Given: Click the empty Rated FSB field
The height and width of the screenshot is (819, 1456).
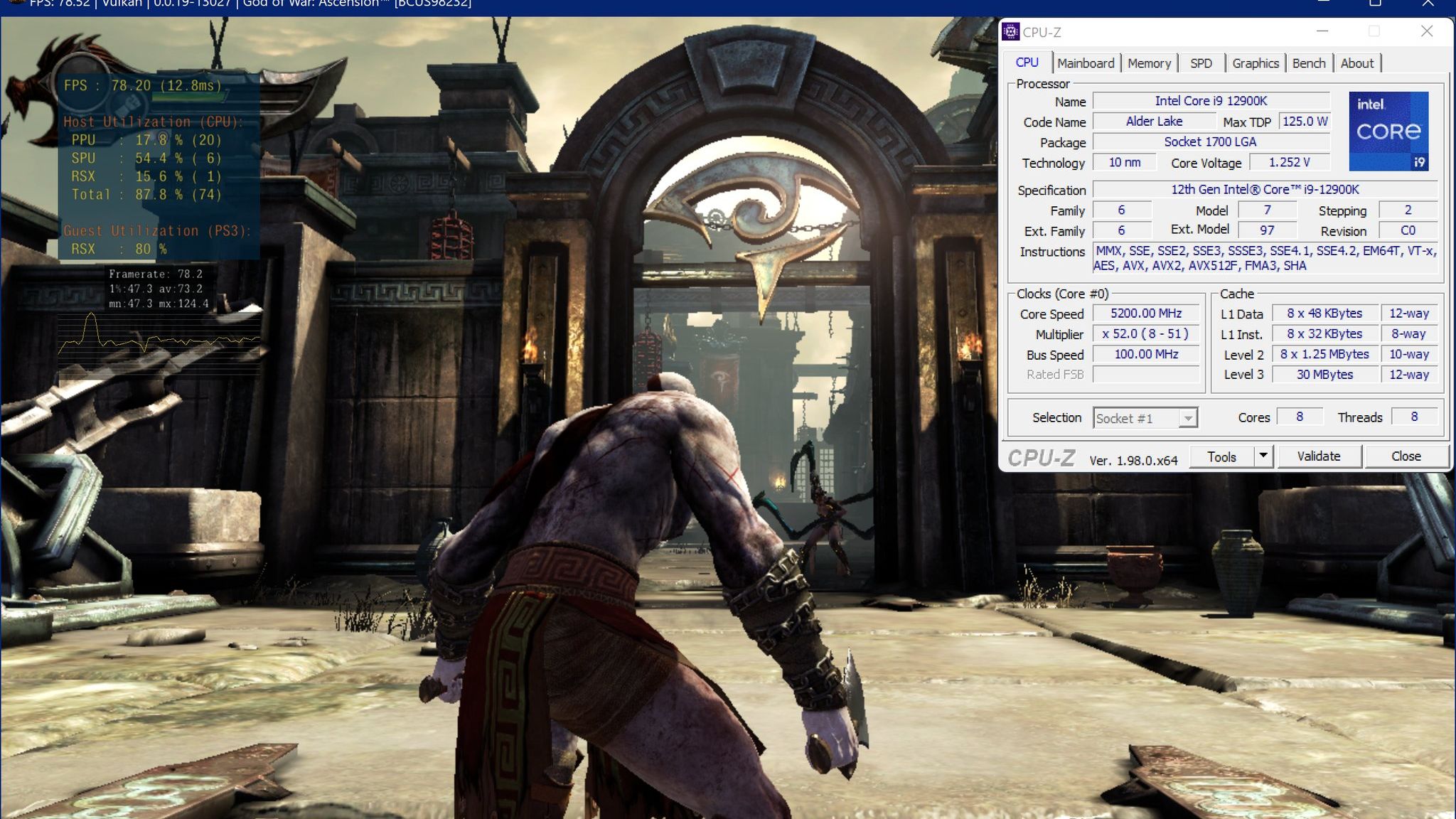Looking at the screenshot, I should click(1146, 375).
